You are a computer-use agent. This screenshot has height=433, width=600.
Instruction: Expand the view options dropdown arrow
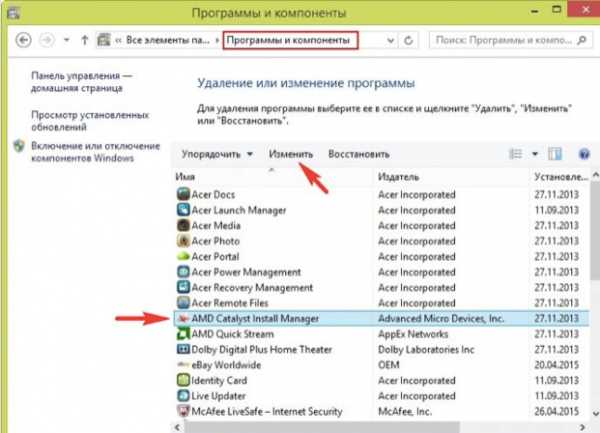[x=535, y=154]
